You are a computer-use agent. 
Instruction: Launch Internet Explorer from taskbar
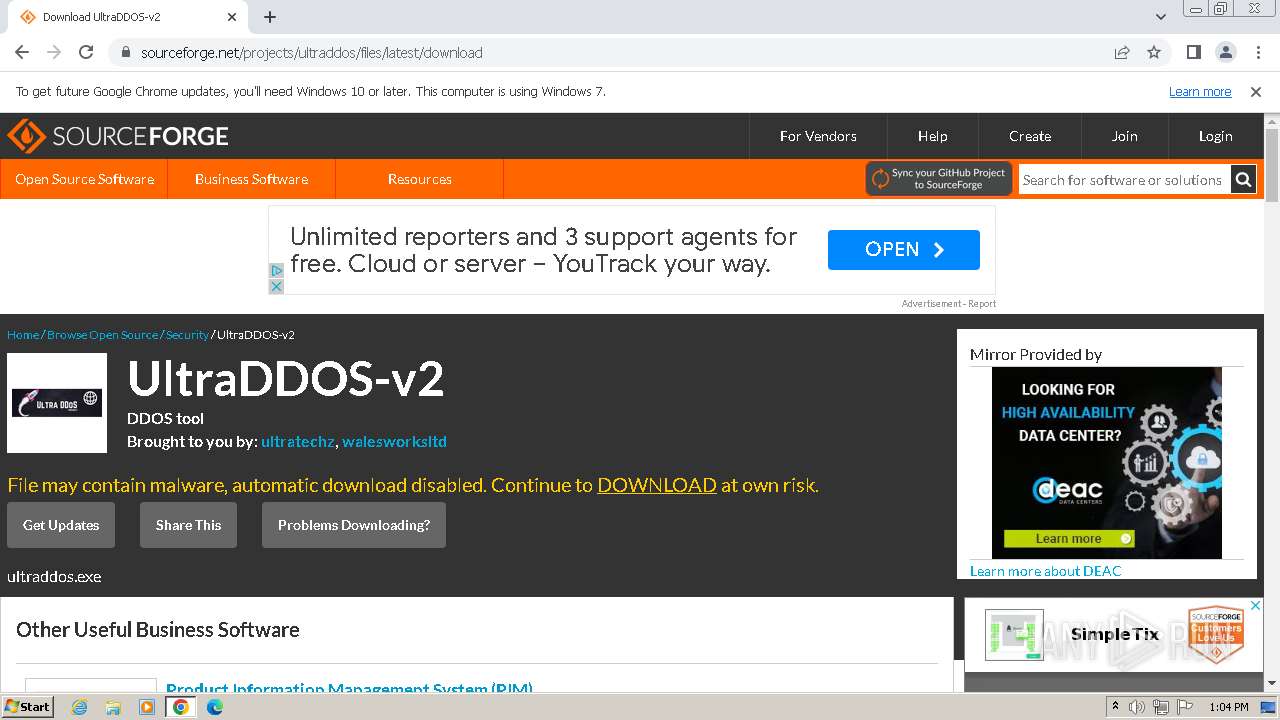80,707
